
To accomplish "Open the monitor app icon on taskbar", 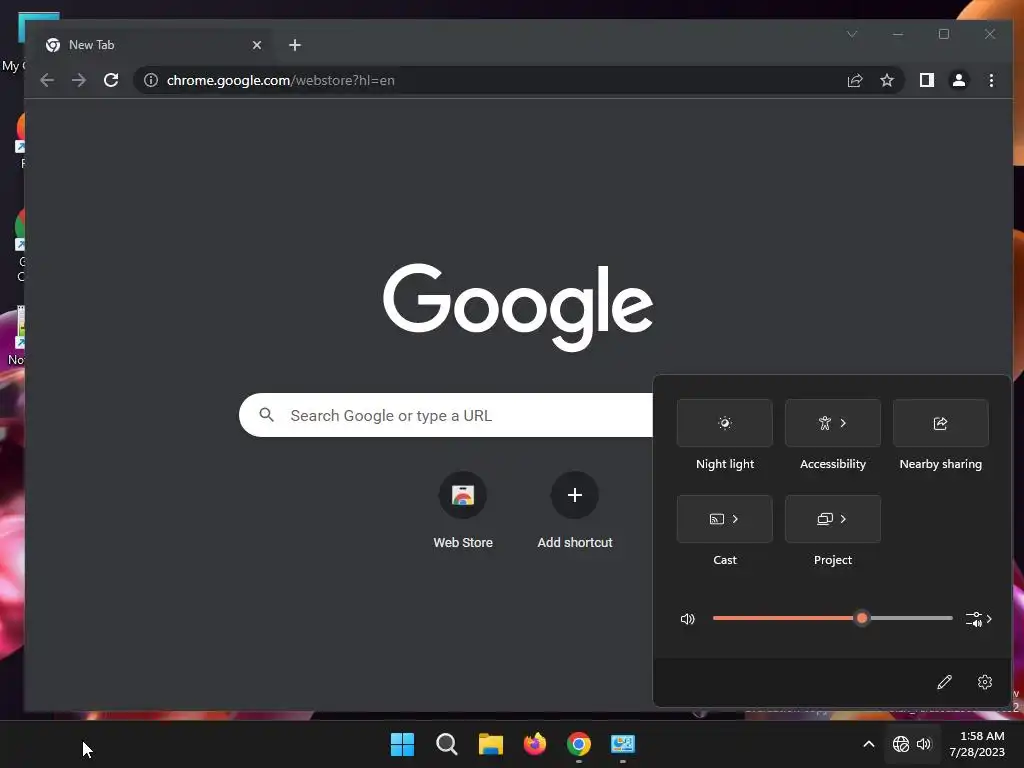I will point(623,744).
